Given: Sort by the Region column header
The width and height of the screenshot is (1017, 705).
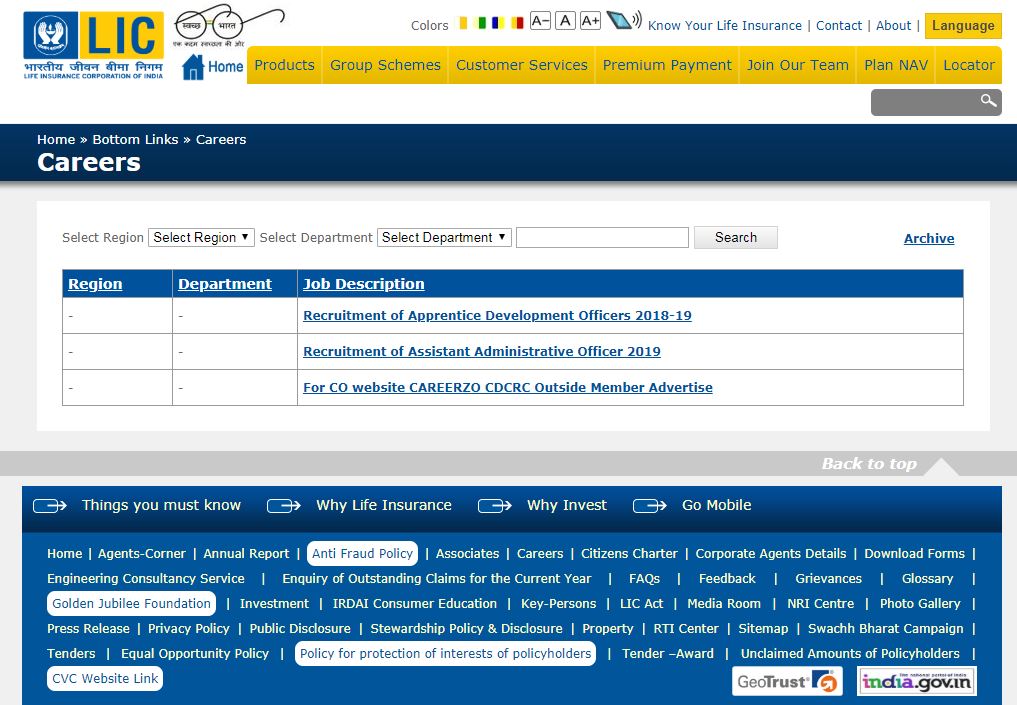Looking at the screenshot, I should pyautogui.click(x=95, y=284).
